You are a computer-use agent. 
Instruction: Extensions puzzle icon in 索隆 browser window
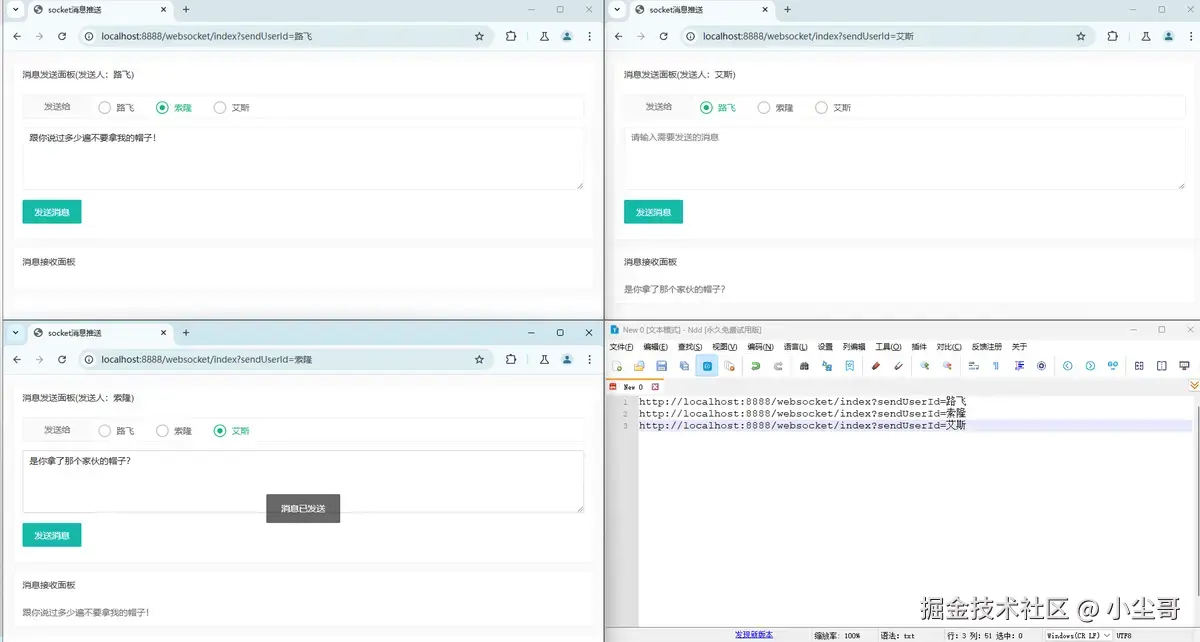(x=511, y=359)
